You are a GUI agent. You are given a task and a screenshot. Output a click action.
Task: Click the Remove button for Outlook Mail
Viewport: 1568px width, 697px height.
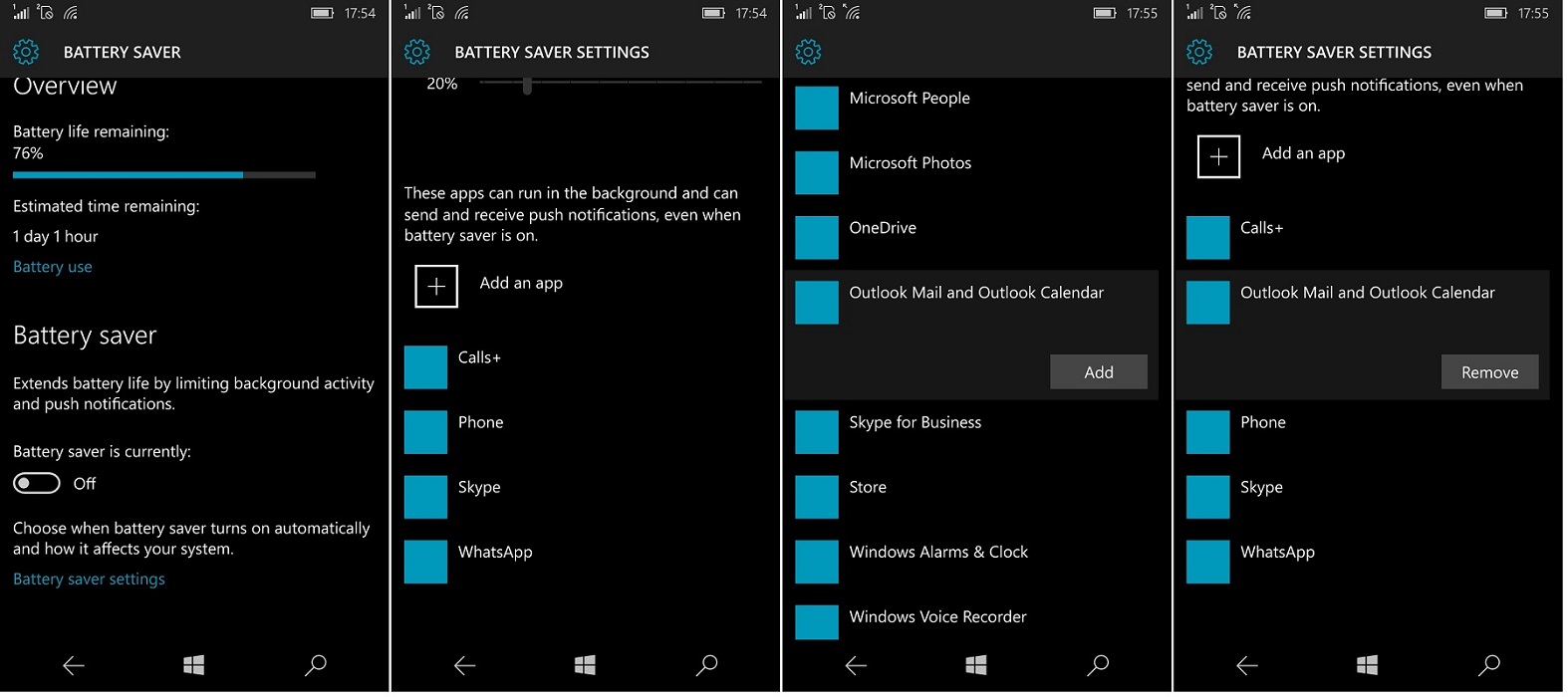pos(1490,371)
